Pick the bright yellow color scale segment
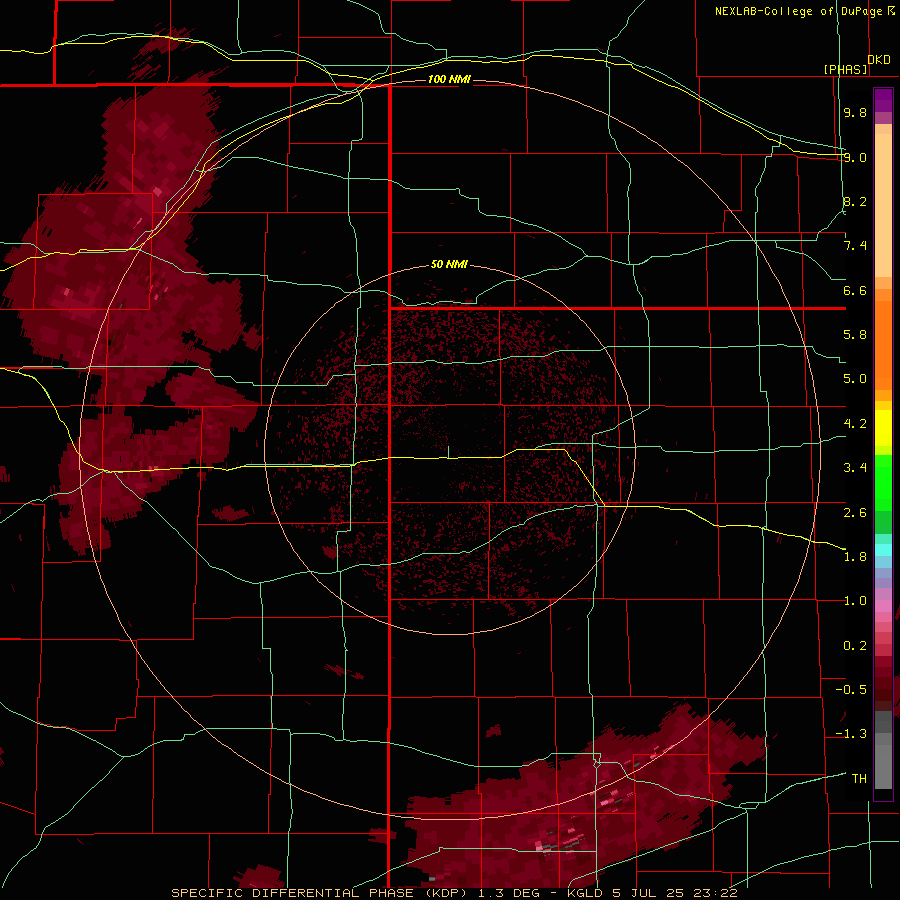 883,428
